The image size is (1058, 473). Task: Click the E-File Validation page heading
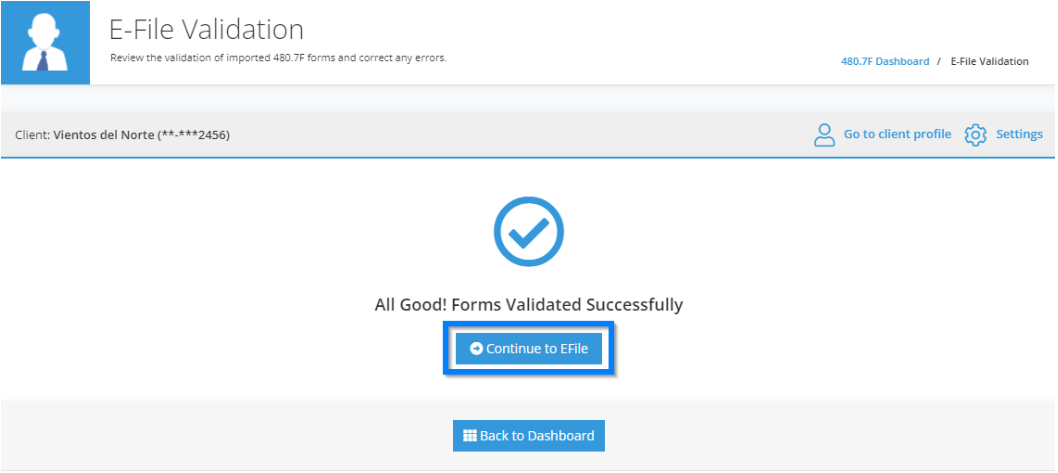pyautogui.click(x=206, y=30)
